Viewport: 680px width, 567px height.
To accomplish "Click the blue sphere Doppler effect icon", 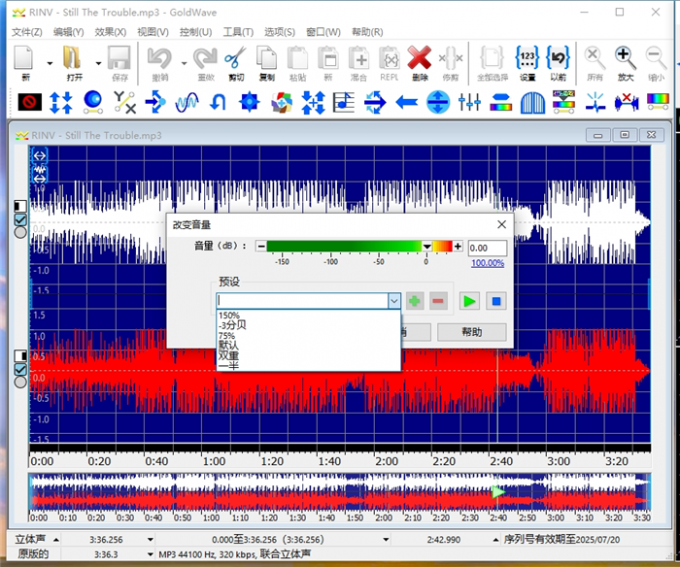I will (x=93, y=102).
